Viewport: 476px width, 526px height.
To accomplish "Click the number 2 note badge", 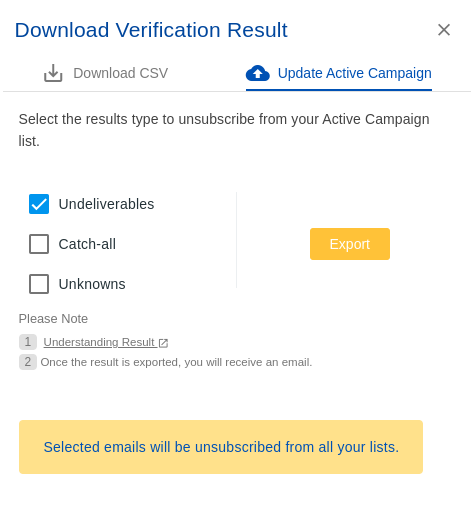I will 28,362.
